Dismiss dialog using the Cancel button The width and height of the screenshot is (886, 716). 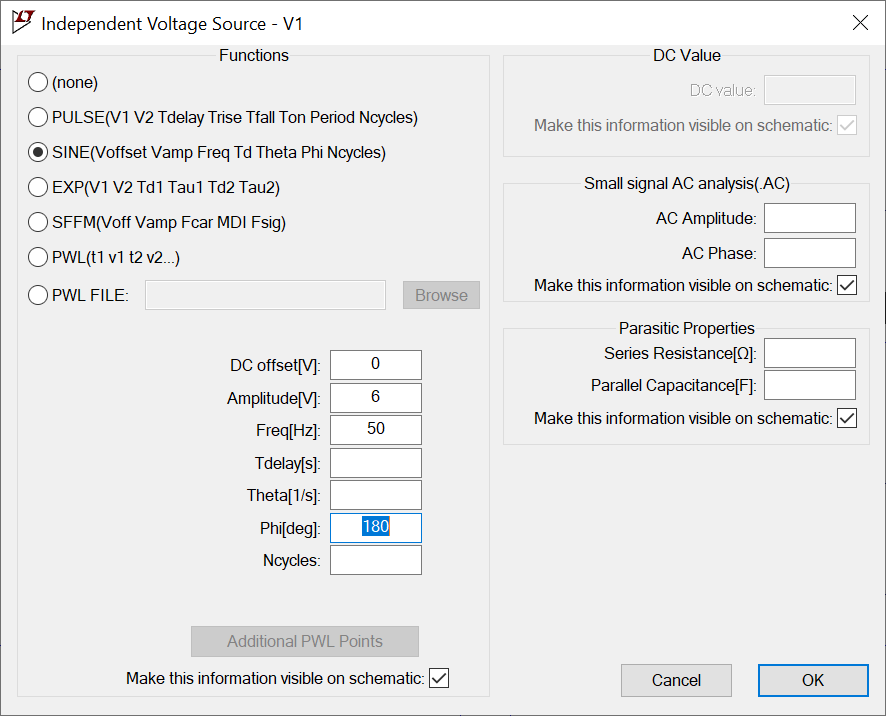click(676, 680)
